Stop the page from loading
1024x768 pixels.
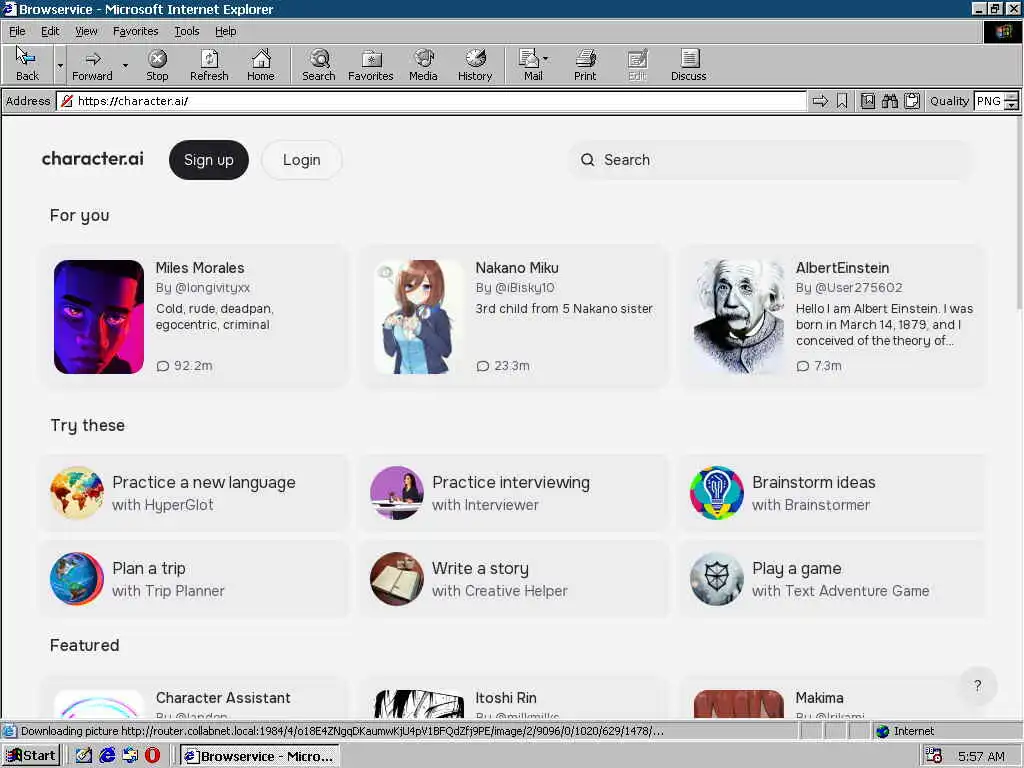point(157,65)
